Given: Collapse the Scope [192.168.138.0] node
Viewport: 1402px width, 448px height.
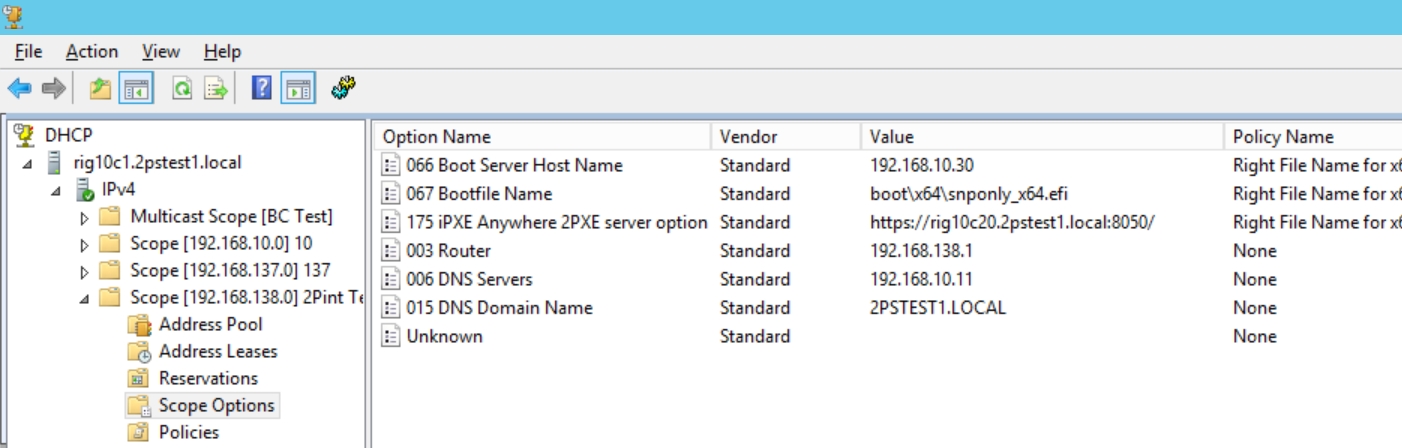Looking at the screenshot, I should pos(85,298).
